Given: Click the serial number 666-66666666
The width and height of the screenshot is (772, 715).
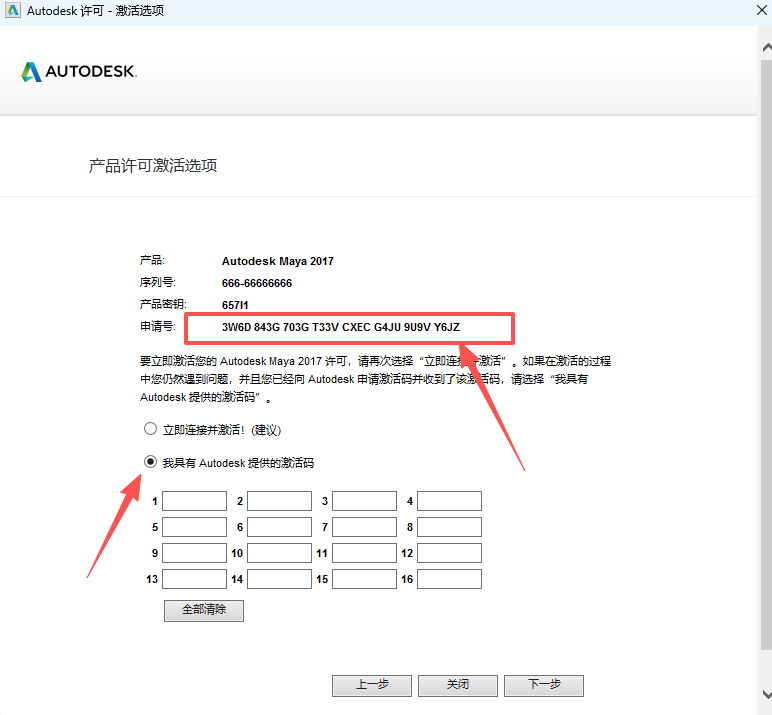Looking at the screenshot, I should pyautogui.click(x=257, y=283).
